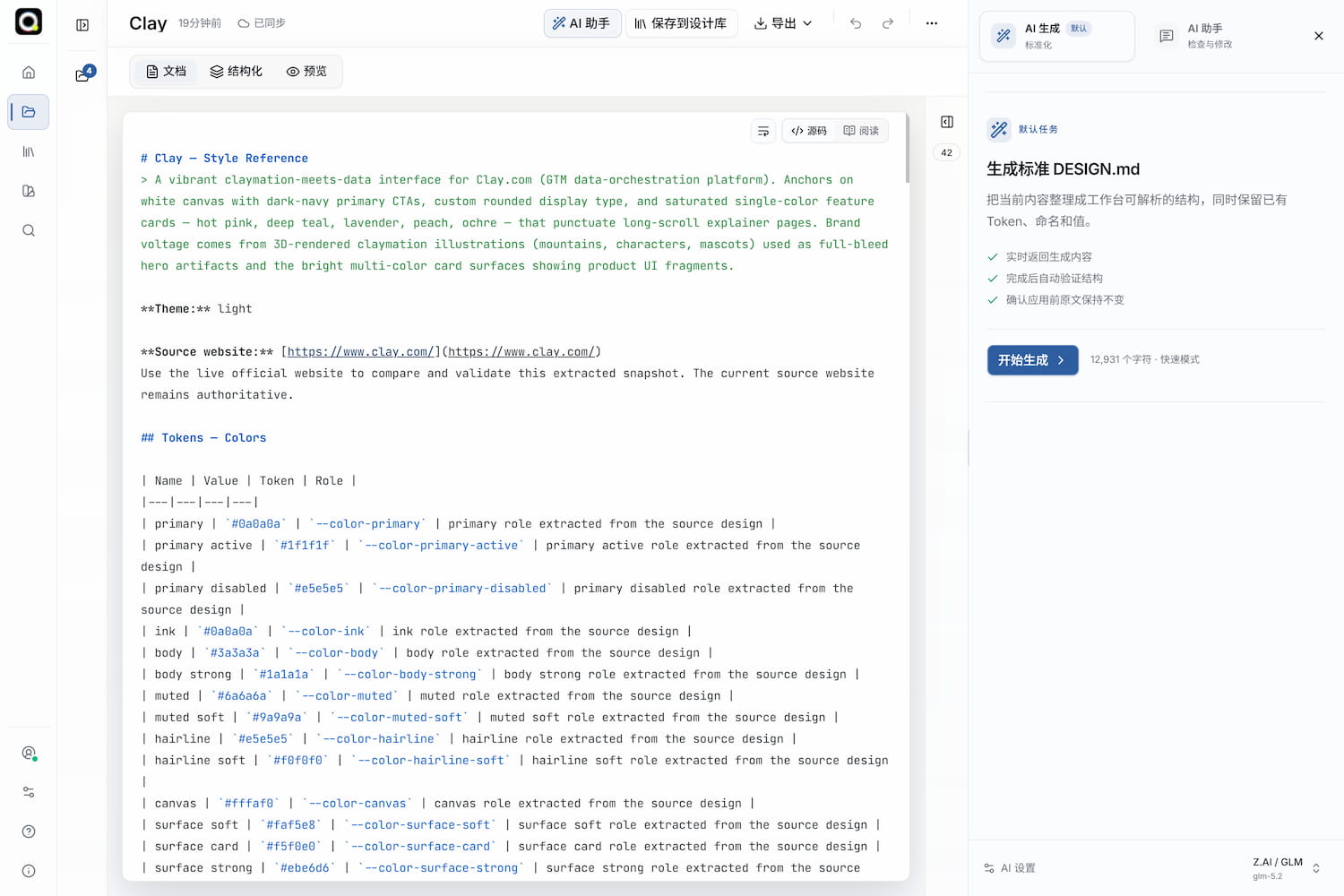Viewport: 1344px width, 896px height.
Task: Open AI 设置 at panel bottom
Action: pos(1010,868)
